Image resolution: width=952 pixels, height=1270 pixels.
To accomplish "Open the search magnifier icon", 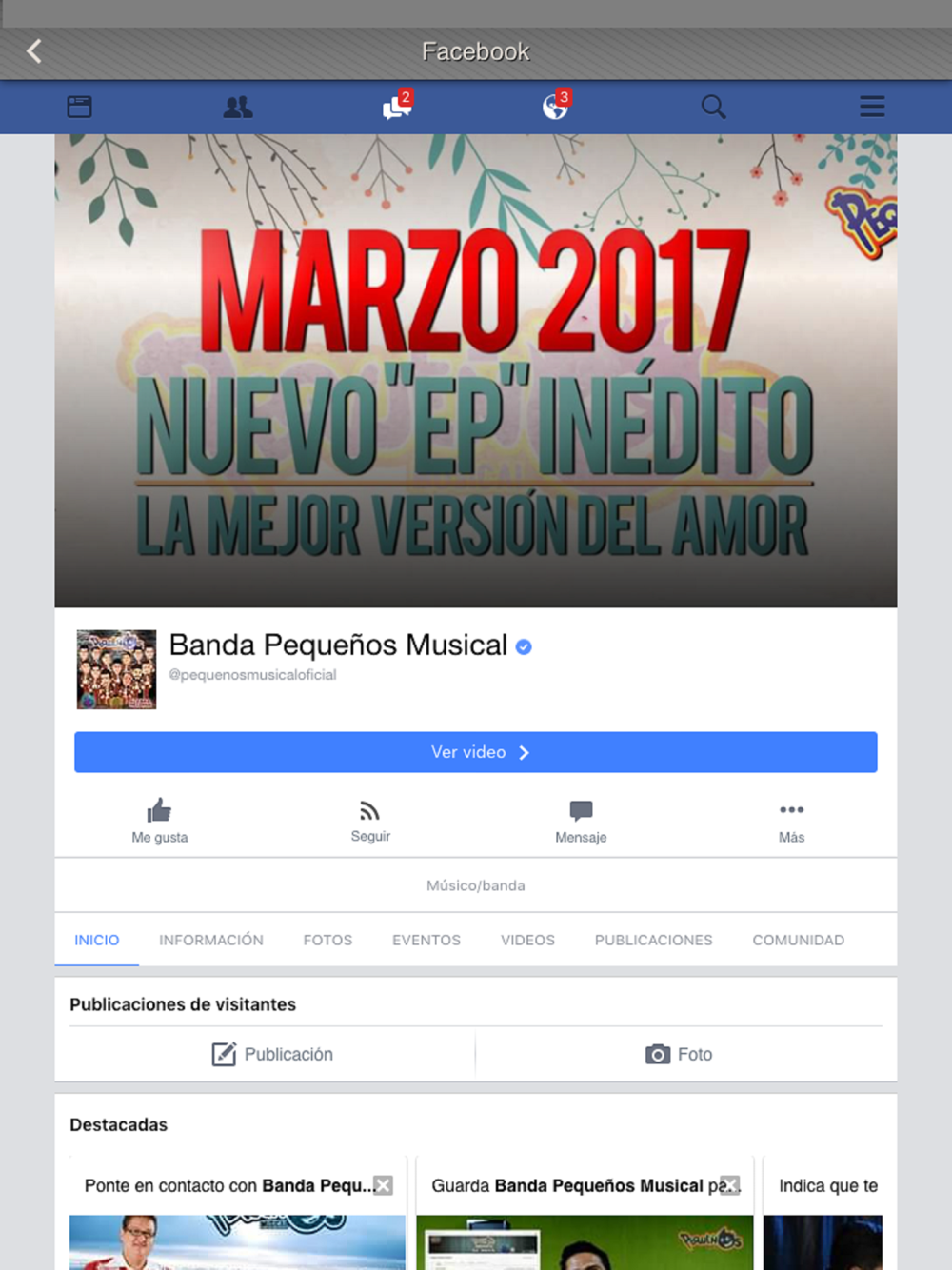I will click(713, 107).
